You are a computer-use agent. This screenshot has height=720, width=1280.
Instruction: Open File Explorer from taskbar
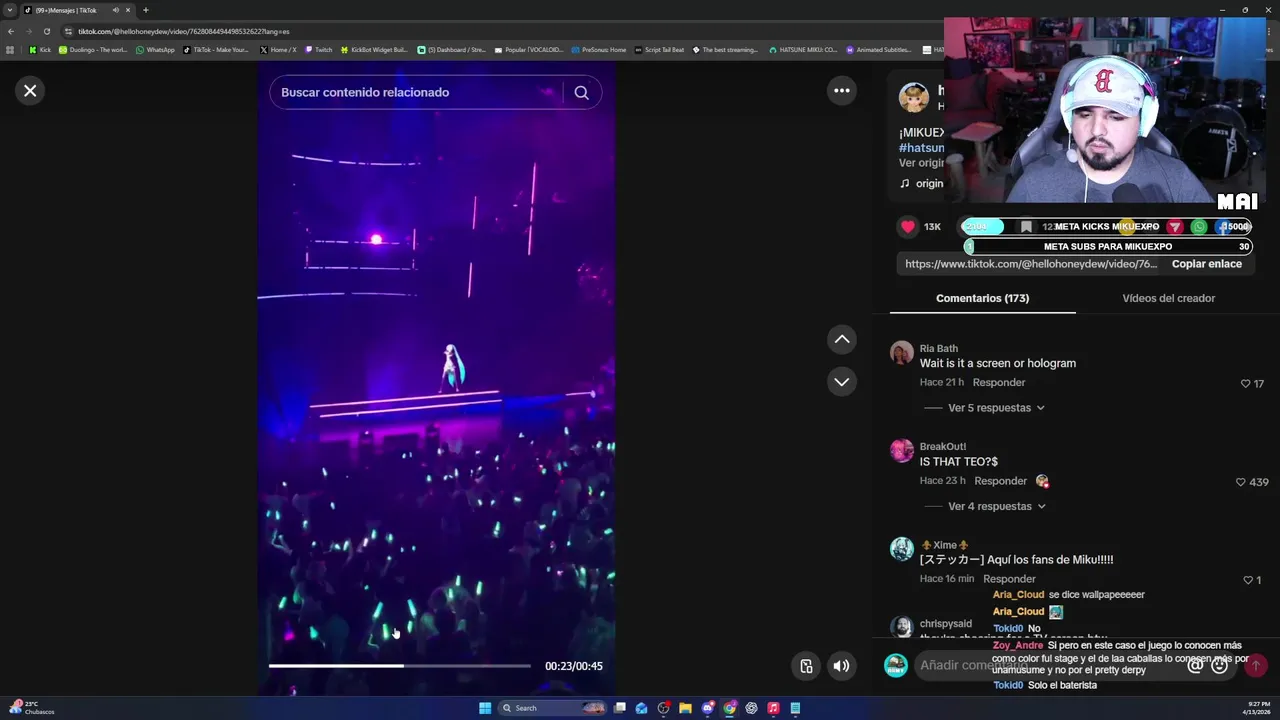[685, 708]
